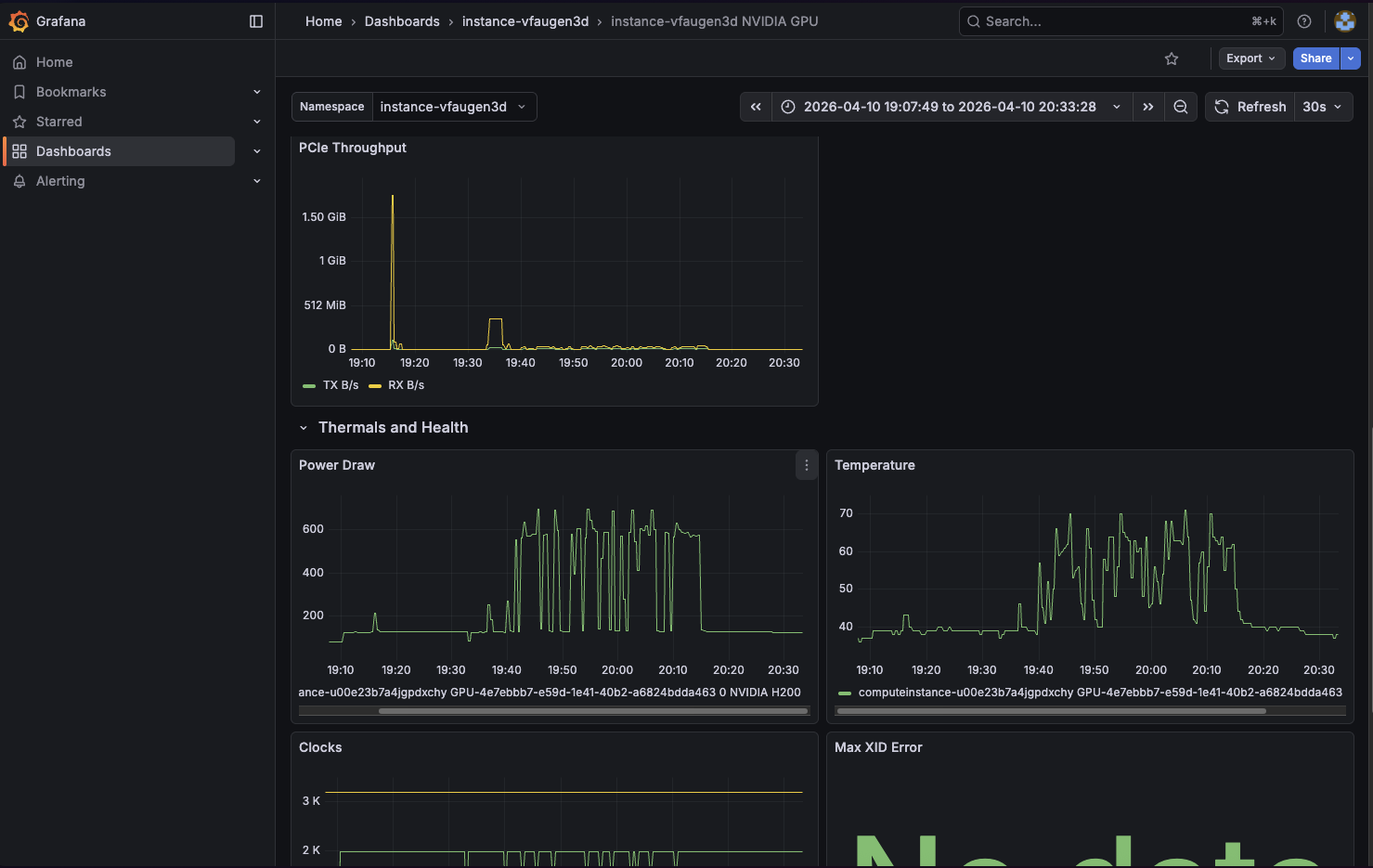Image resolution: width=1373 pixels, height=868 pixels.
Task: Open the Power Draw panel menu
Action: tap(806, 465)
